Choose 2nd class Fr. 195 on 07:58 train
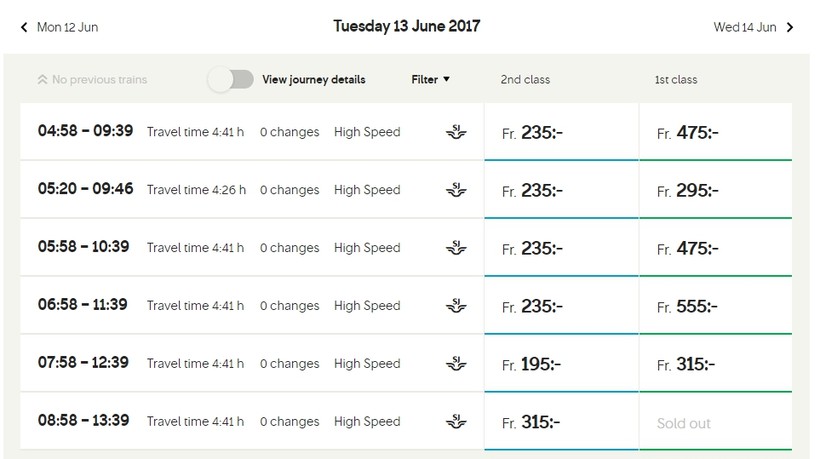Screen dimensions: 820x459 (561, 364)
